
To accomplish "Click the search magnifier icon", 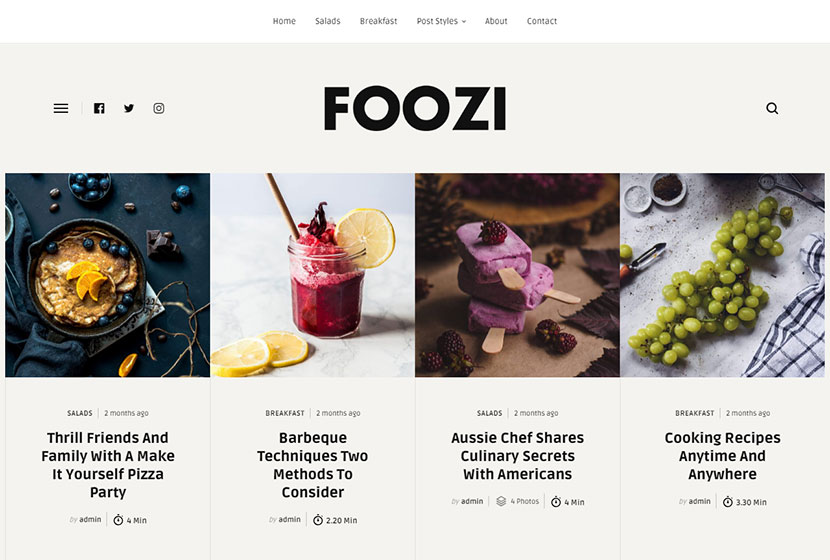I will (772, 109).
